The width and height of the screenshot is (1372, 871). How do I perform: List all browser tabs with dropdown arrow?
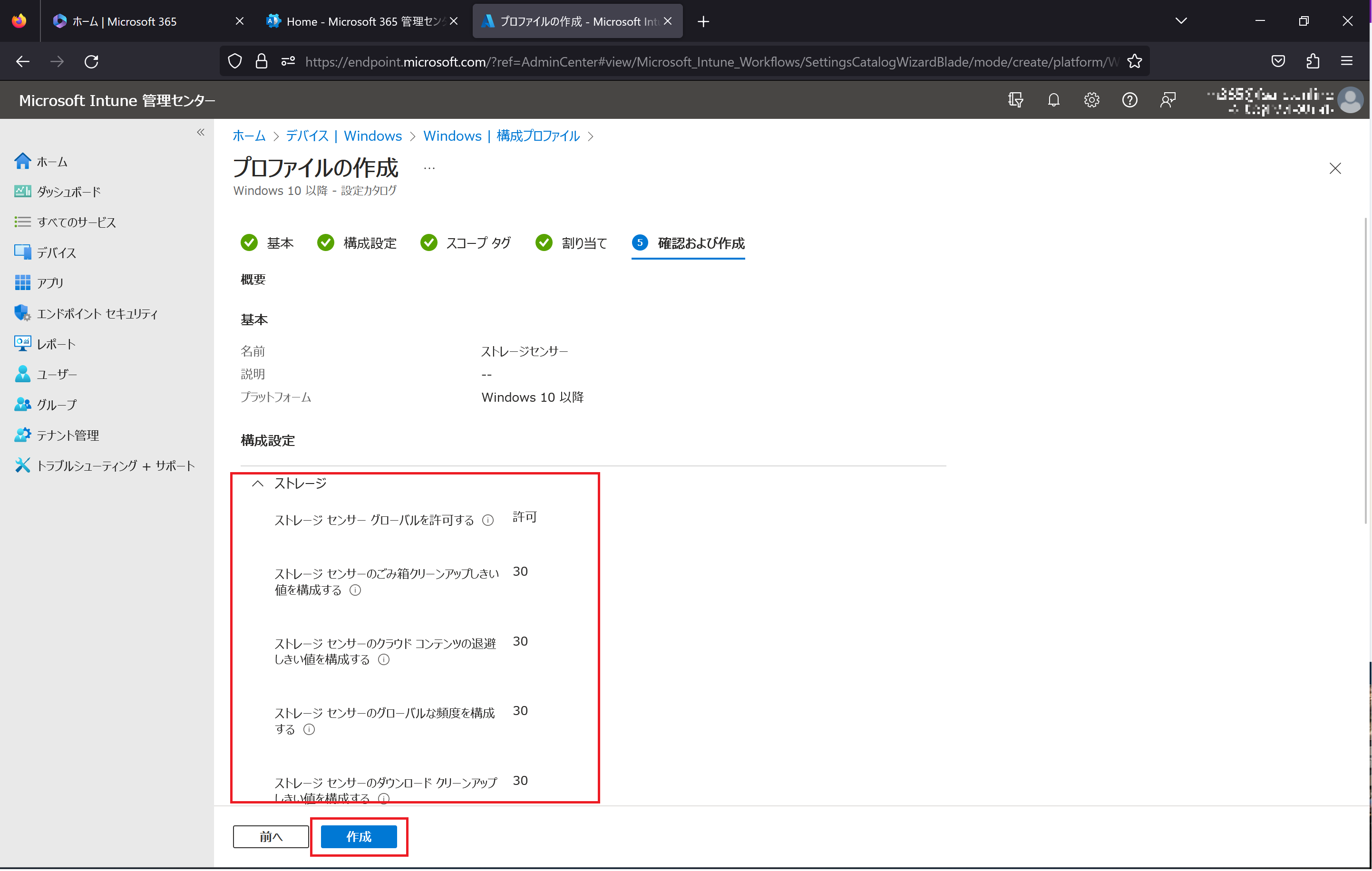[x=1180, y=21]
